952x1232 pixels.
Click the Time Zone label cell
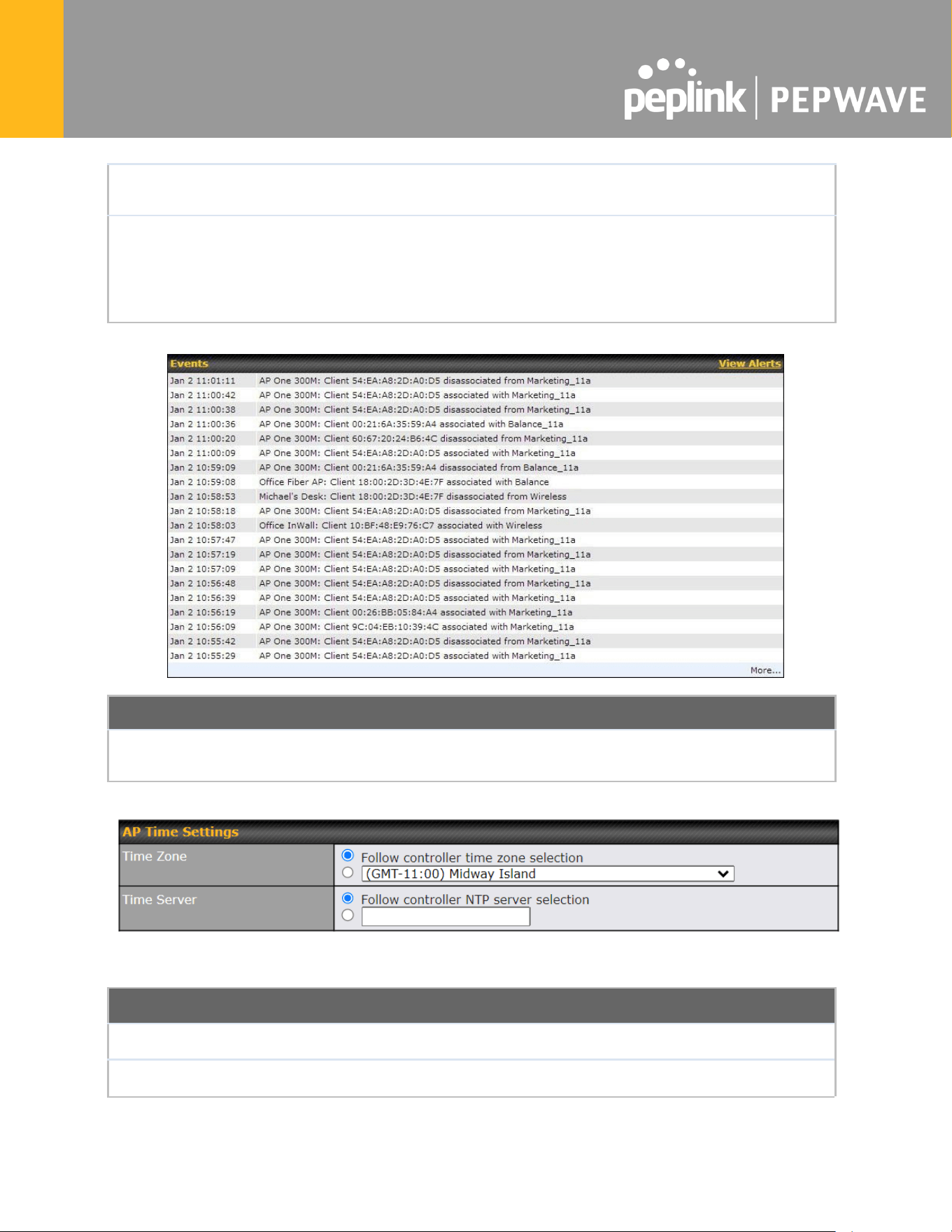pyautogui.click(x=227, y=865)
